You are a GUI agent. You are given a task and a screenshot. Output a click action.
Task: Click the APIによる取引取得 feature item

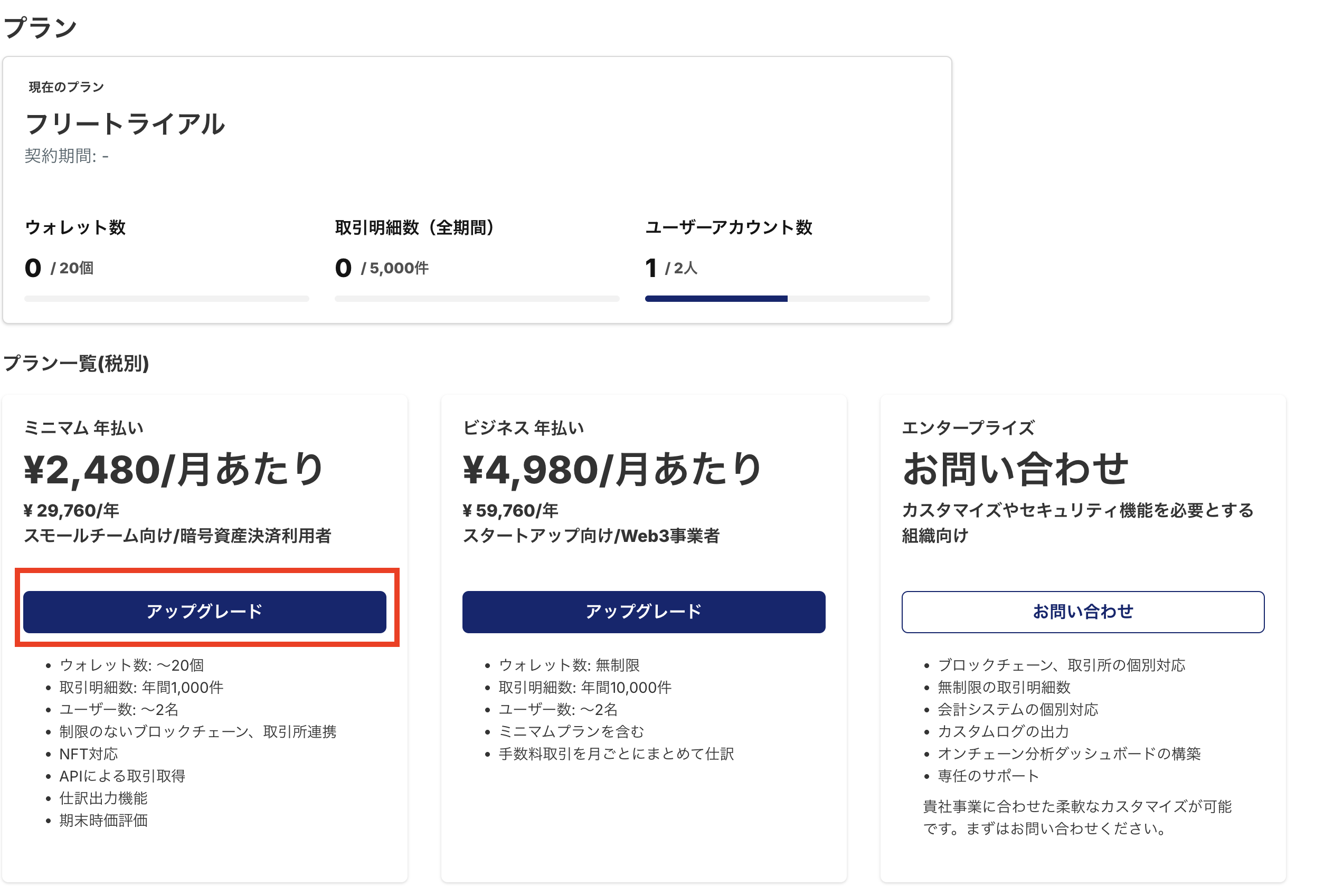click(122, 776)
